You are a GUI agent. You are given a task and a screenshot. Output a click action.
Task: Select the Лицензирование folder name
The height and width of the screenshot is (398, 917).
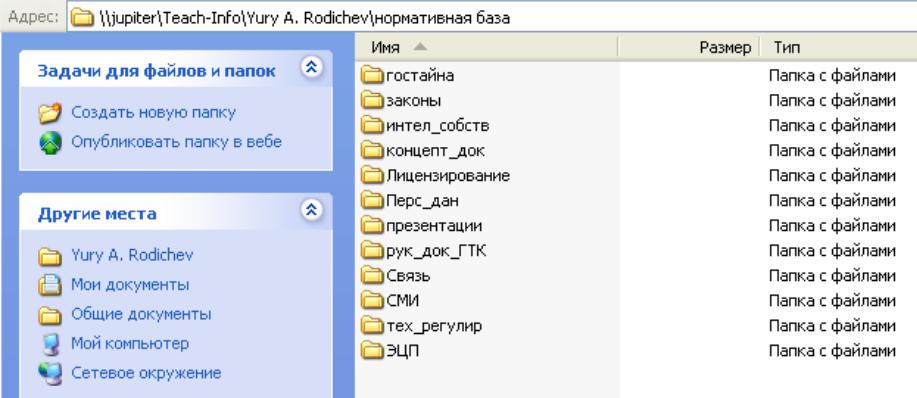point(448,175)
